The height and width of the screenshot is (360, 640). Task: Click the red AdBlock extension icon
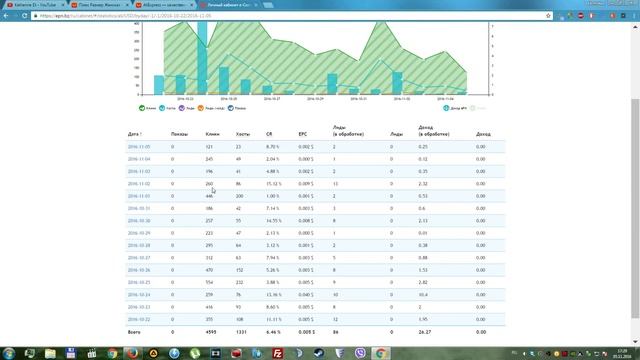581,16
